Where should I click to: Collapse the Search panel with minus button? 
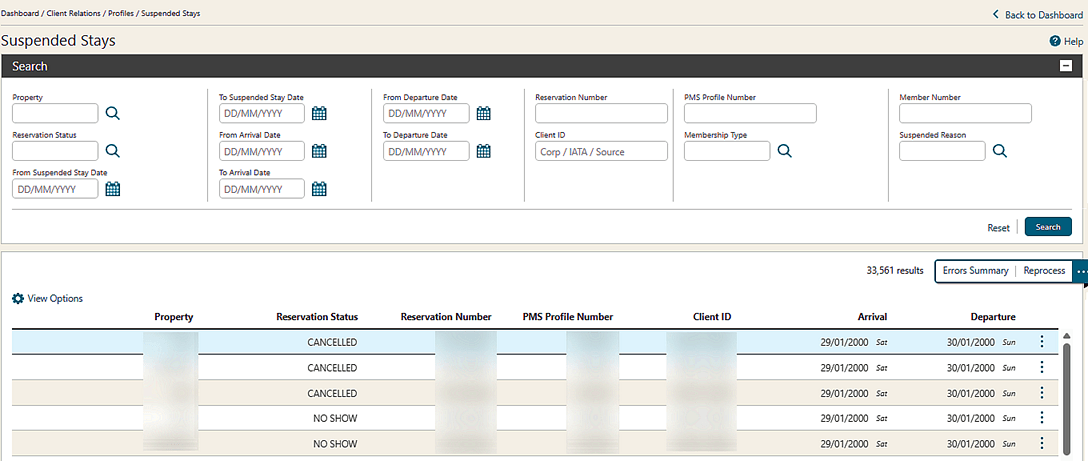[x=1066, y=67]
